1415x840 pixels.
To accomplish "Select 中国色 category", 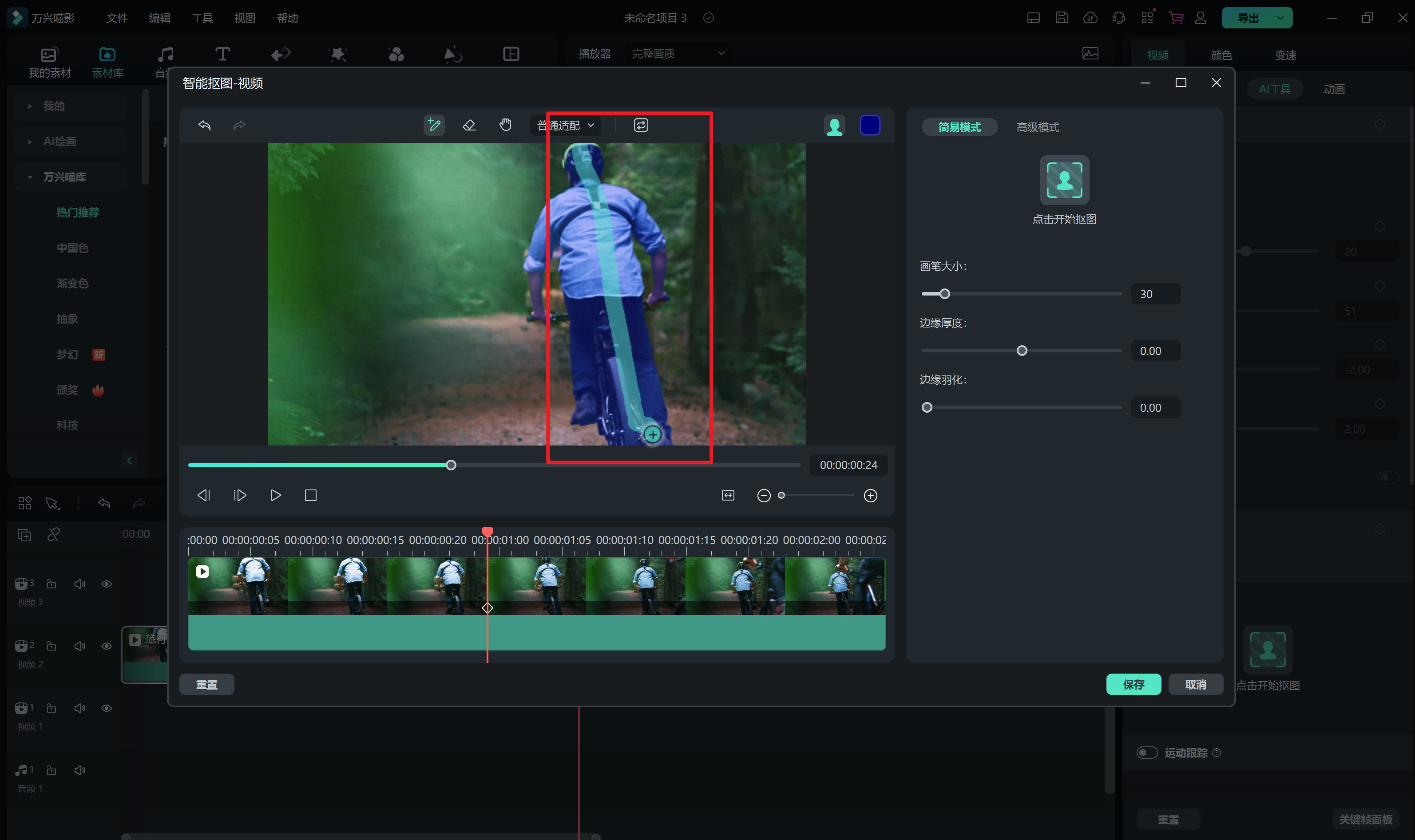I will 72,248.
